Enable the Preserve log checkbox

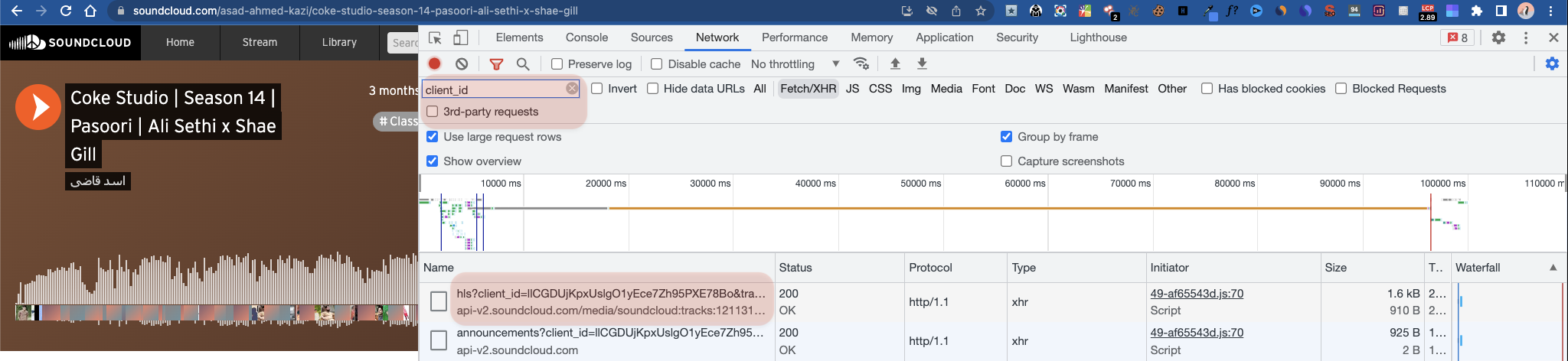pyautogui.click(x=557, y=64)
